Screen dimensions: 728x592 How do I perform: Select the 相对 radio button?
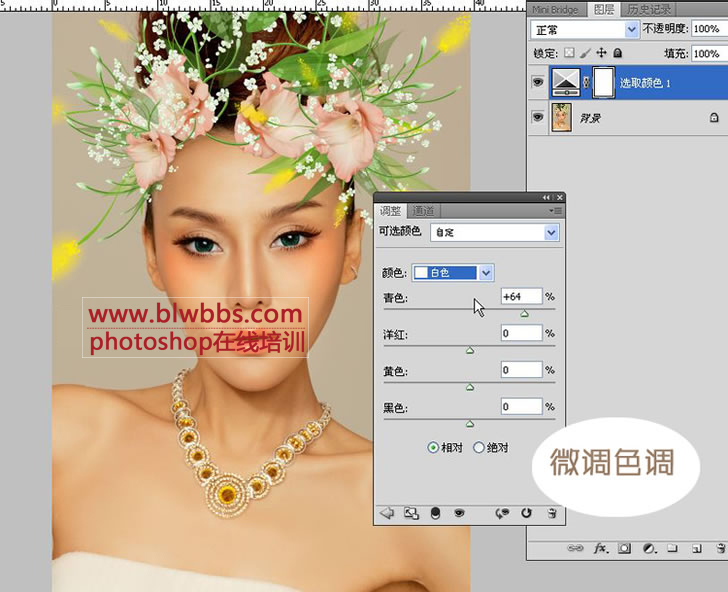433,448
